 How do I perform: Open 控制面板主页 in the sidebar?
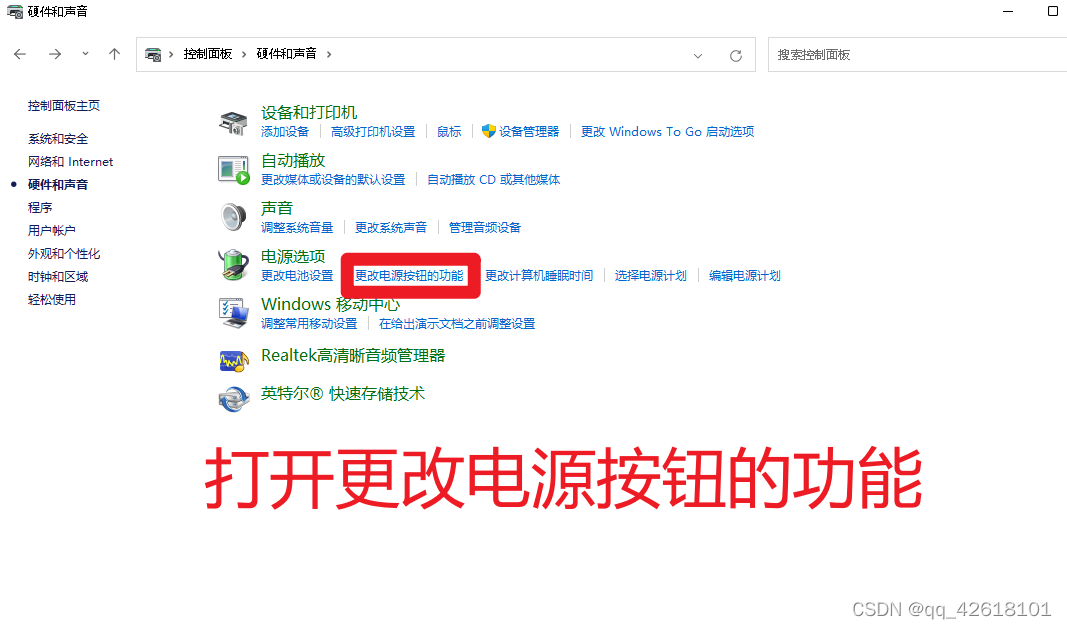coord(64,106)
